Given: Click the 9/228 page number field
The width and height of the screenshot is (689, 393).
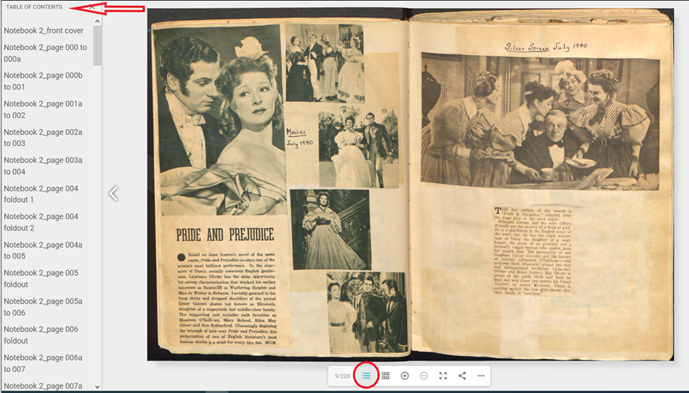Looking at the screenshot, I should 342,376.
